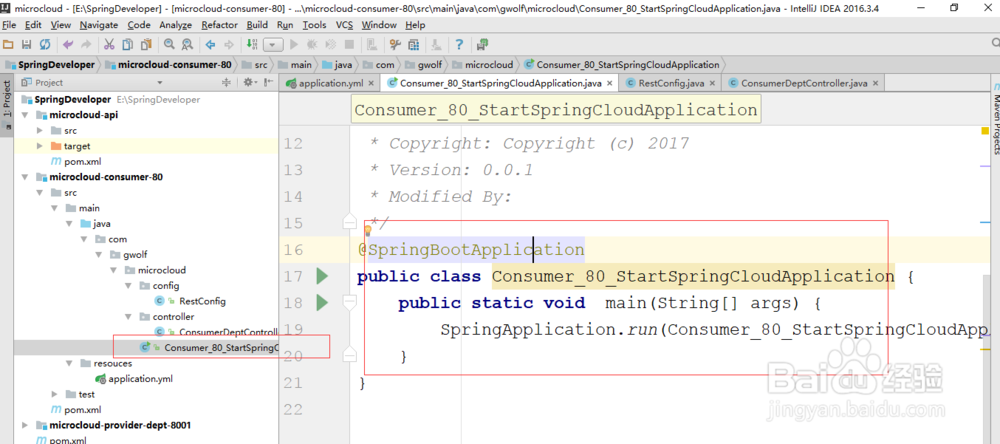The width and height of the screenshot is (1000, 444).
Task: Toggle the Maven Projects side panel
Action: (994, 119)
